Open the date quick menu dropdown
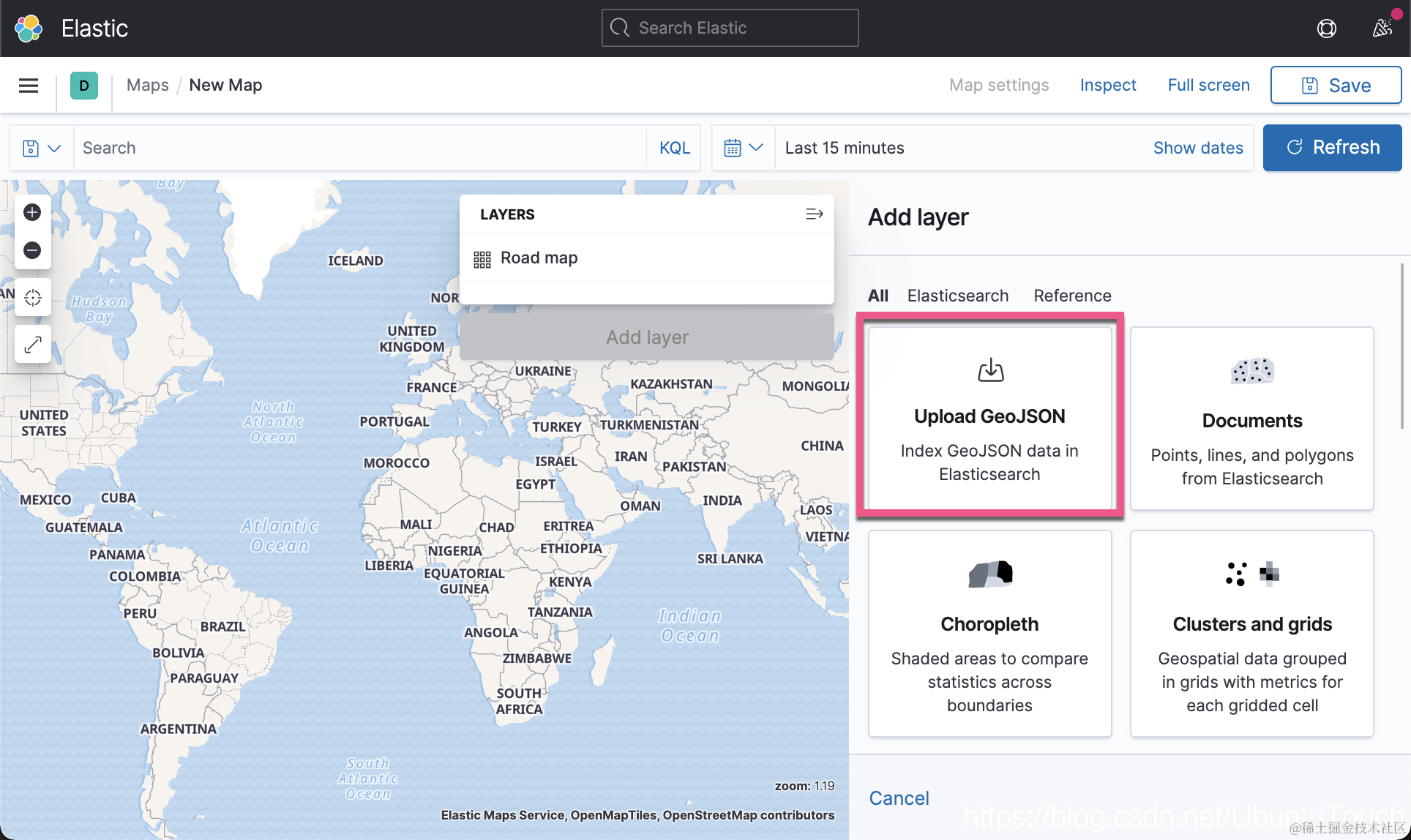 (x=743, y=148)
